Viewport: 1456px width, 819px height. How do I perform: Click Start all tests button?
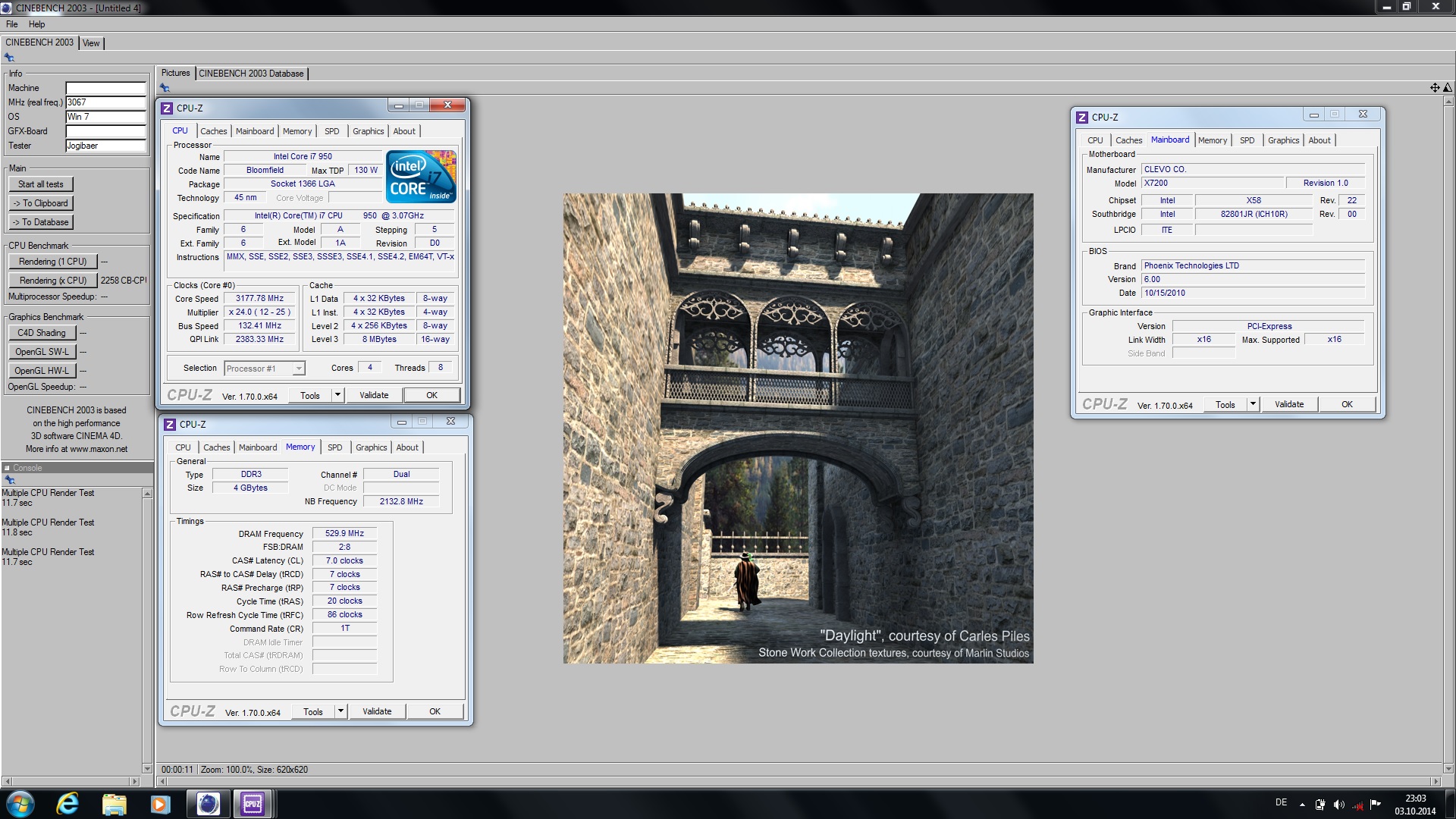(41, 184)
